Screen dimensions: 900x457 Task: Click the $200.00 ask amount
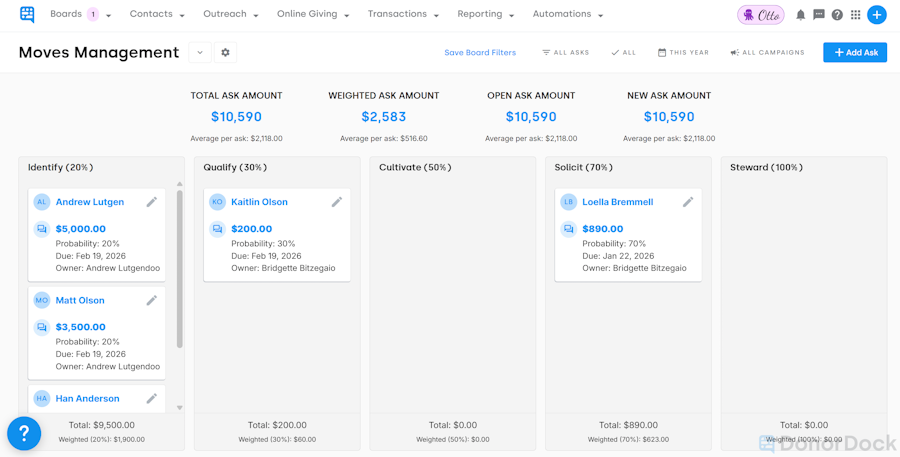(x=251, y=229)
